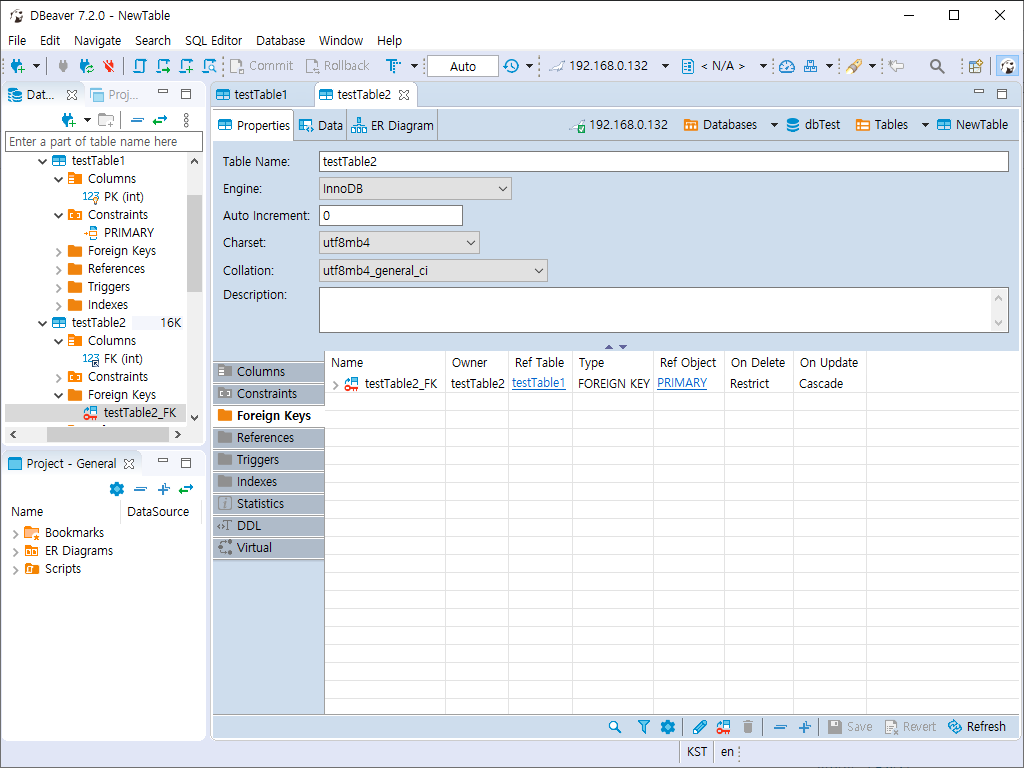
Task: Click link-with-editor arrows in Database Navigator toolbar
Action: (x=160, y=120)
